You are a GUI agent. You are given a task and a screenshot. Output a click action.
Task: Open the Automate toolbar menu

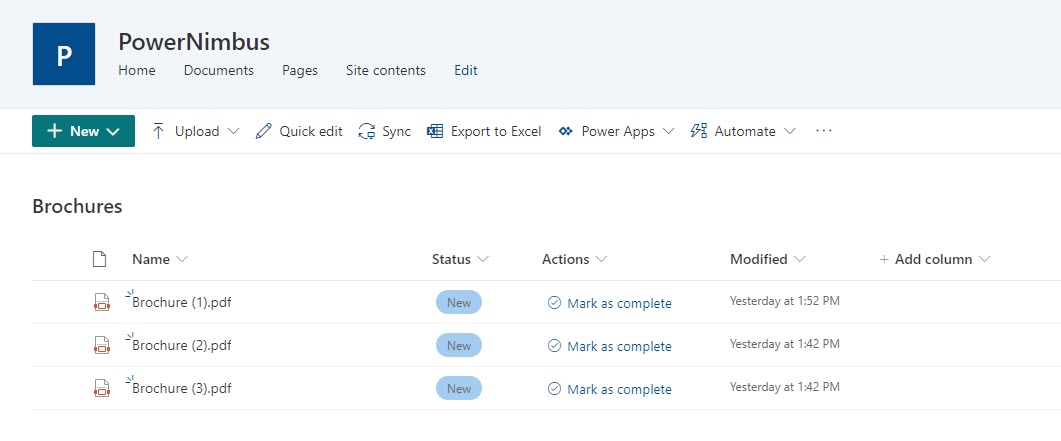click(743, 131)
